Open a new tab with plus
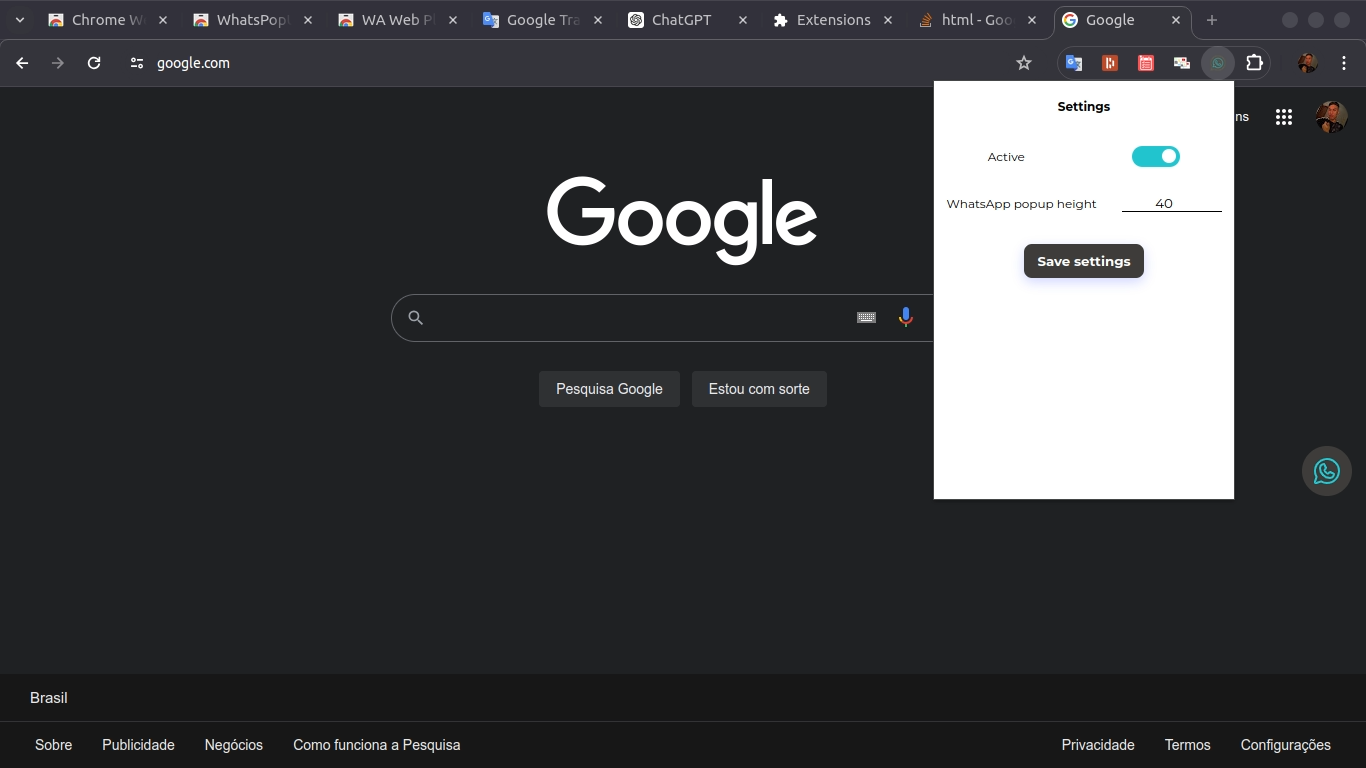 click(1212, 20)
